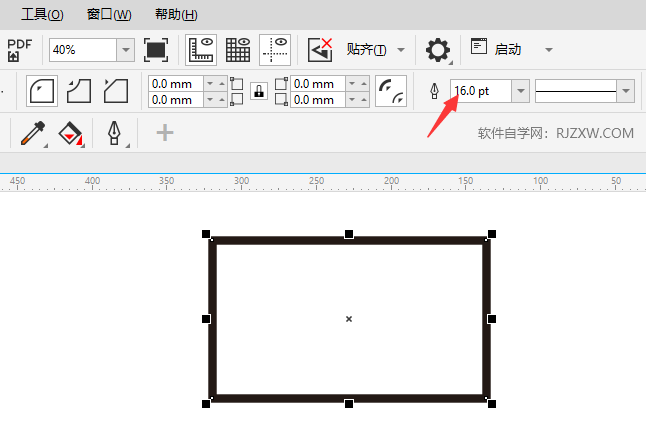Click the bottom-right corner radius field

pyautogui.click(x=317, y=100)
